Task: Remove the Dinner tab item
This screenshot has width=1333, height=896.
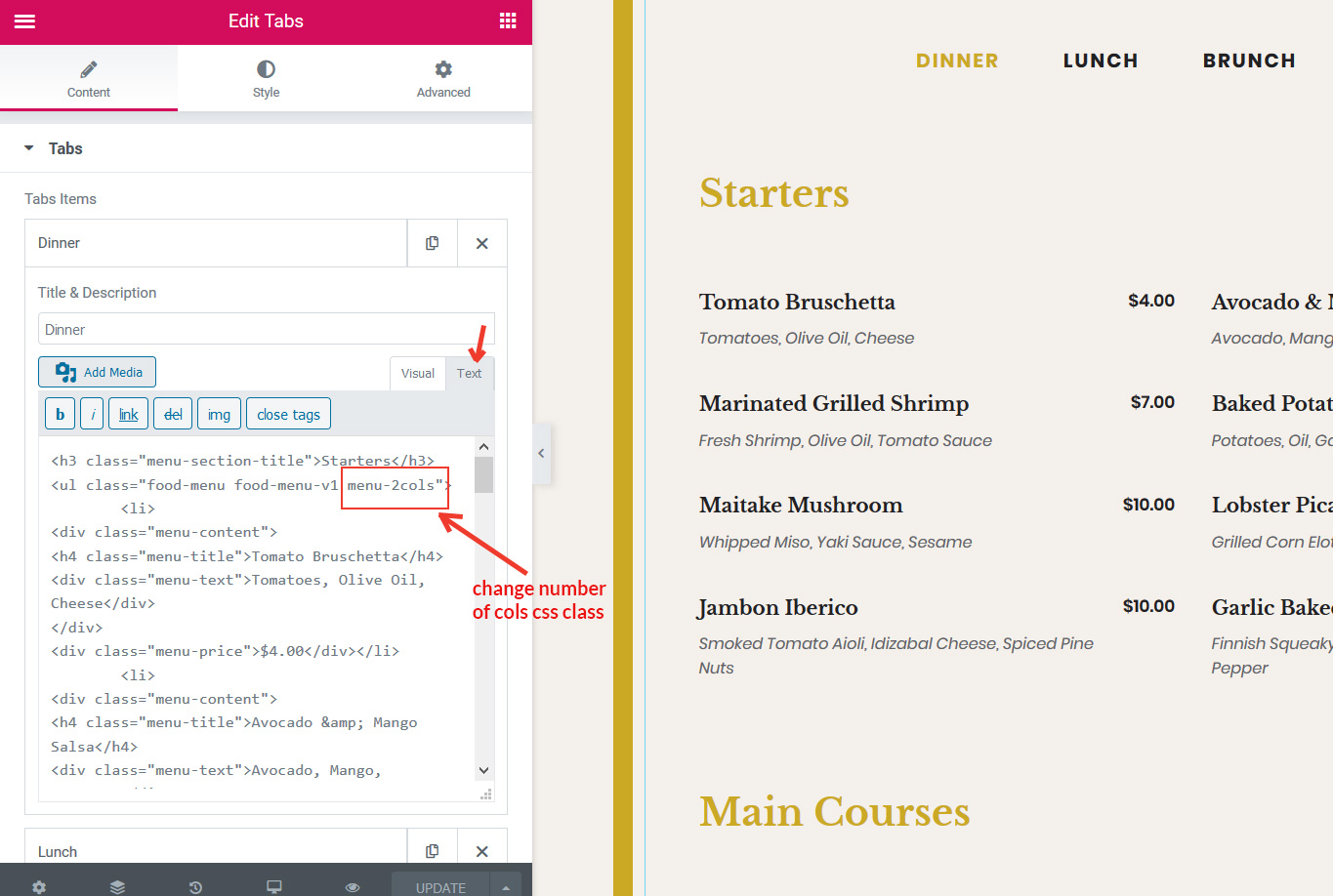Action: click(481, 243)
